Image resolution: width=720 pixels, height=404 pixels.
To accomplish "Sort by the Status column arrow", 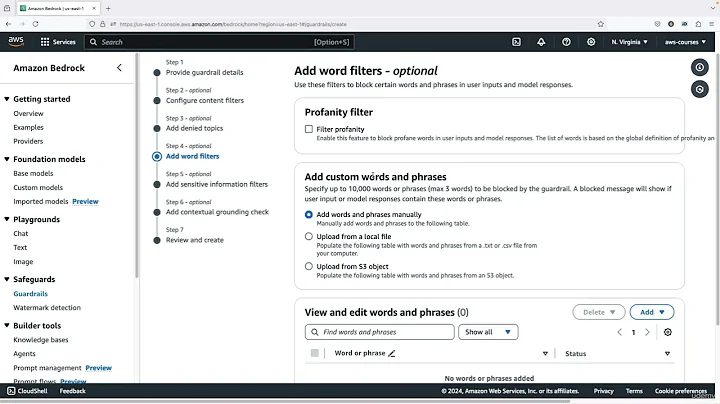I will click(x=667, y=354).
